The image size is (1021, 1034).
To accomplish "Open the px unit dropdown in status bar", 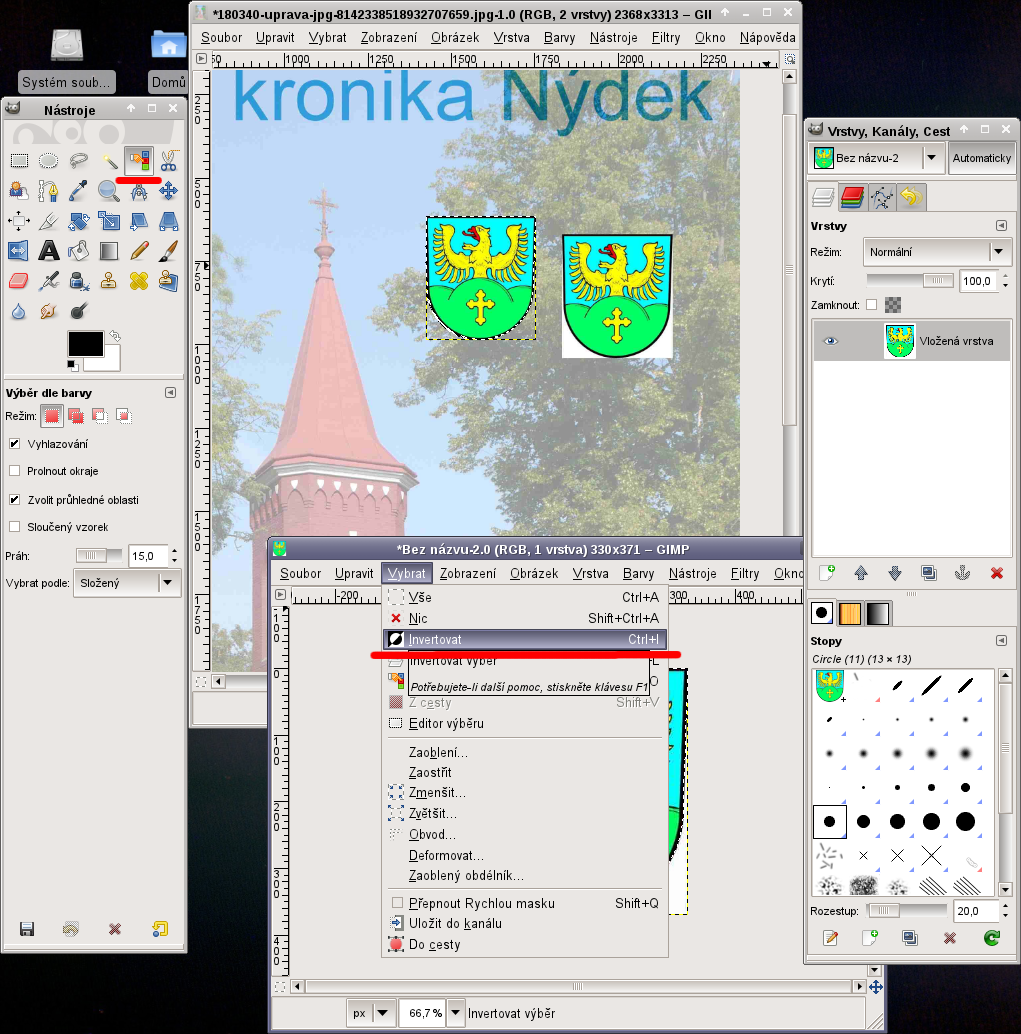I will (x=370, y=1013).
